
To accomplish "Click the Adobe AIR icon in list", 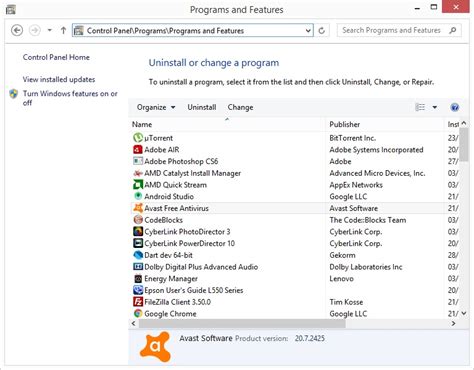I will tap(138, 149).
